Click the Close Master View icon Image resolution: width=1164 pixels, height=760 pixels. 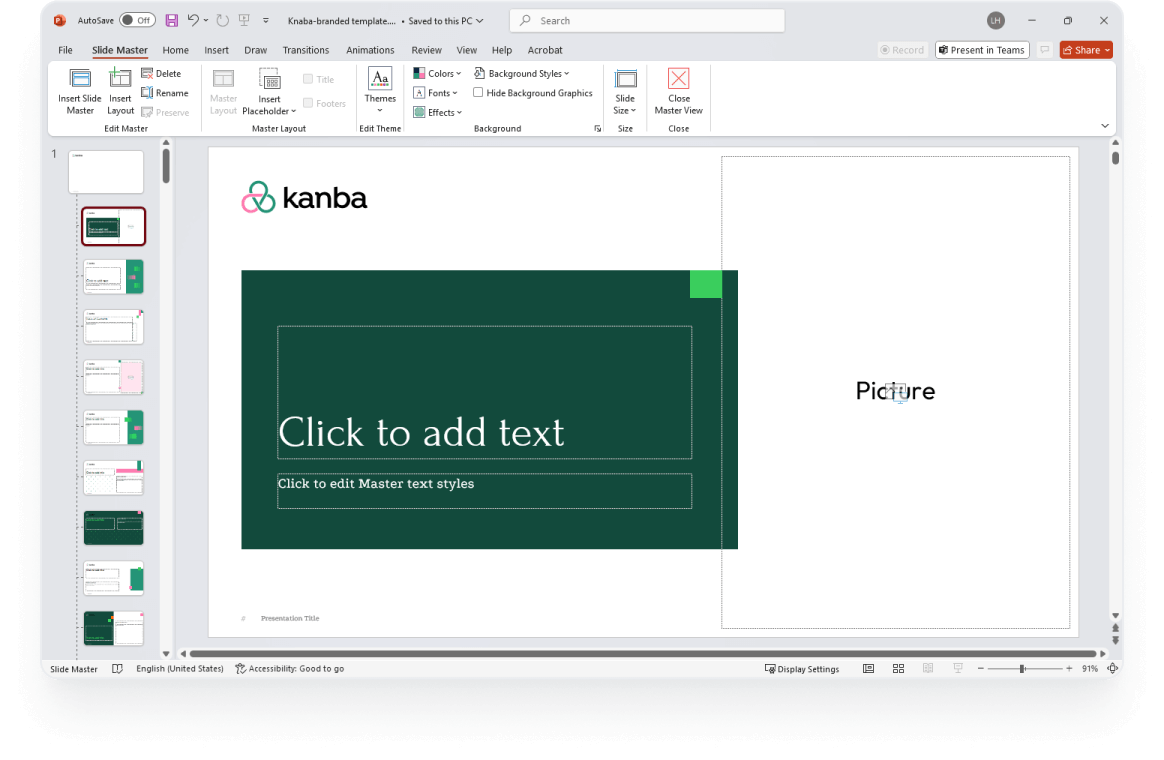pos(679,79)
